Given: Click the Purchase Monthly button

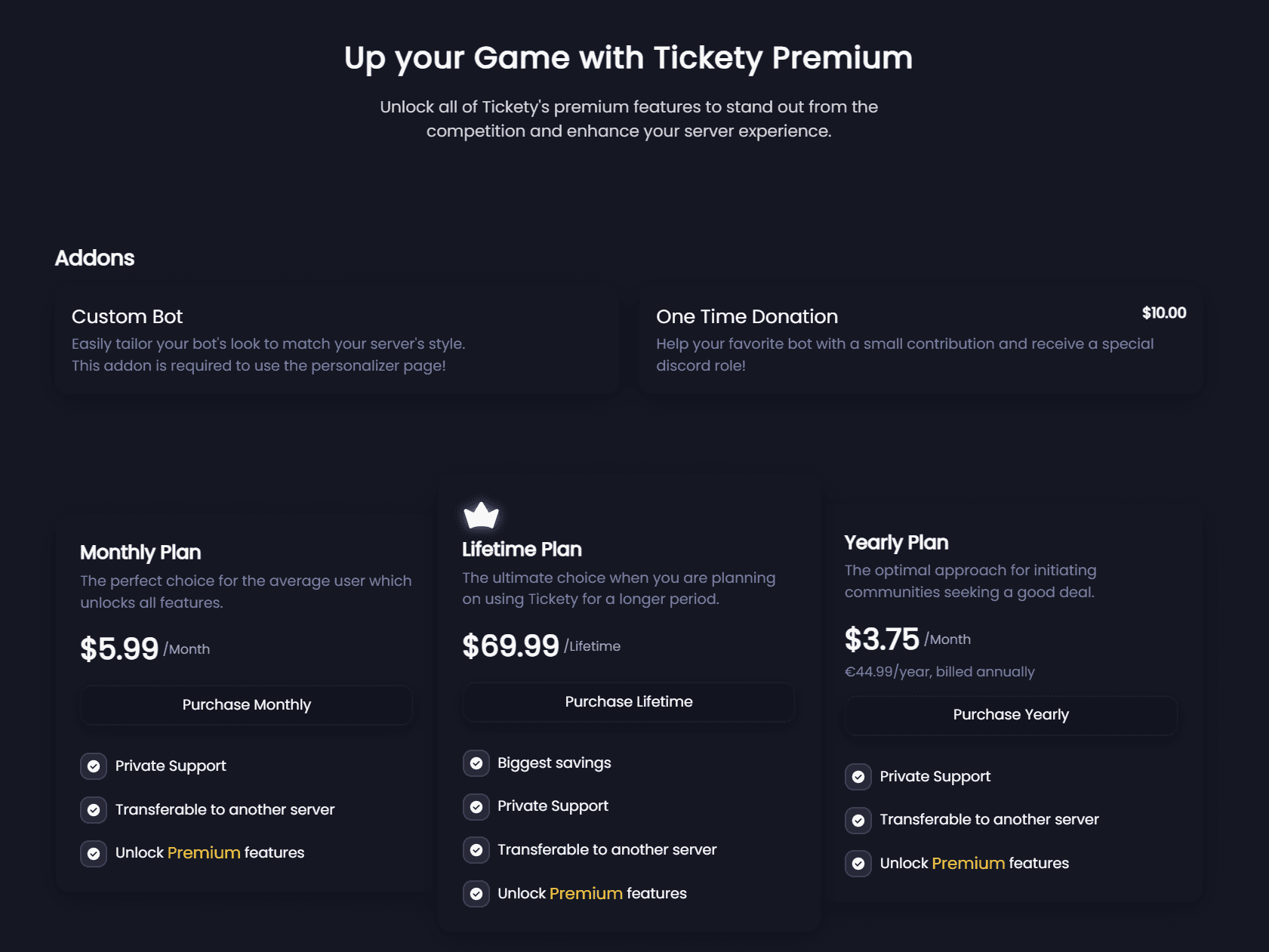Looking at the screenshot, I should 246,704.
